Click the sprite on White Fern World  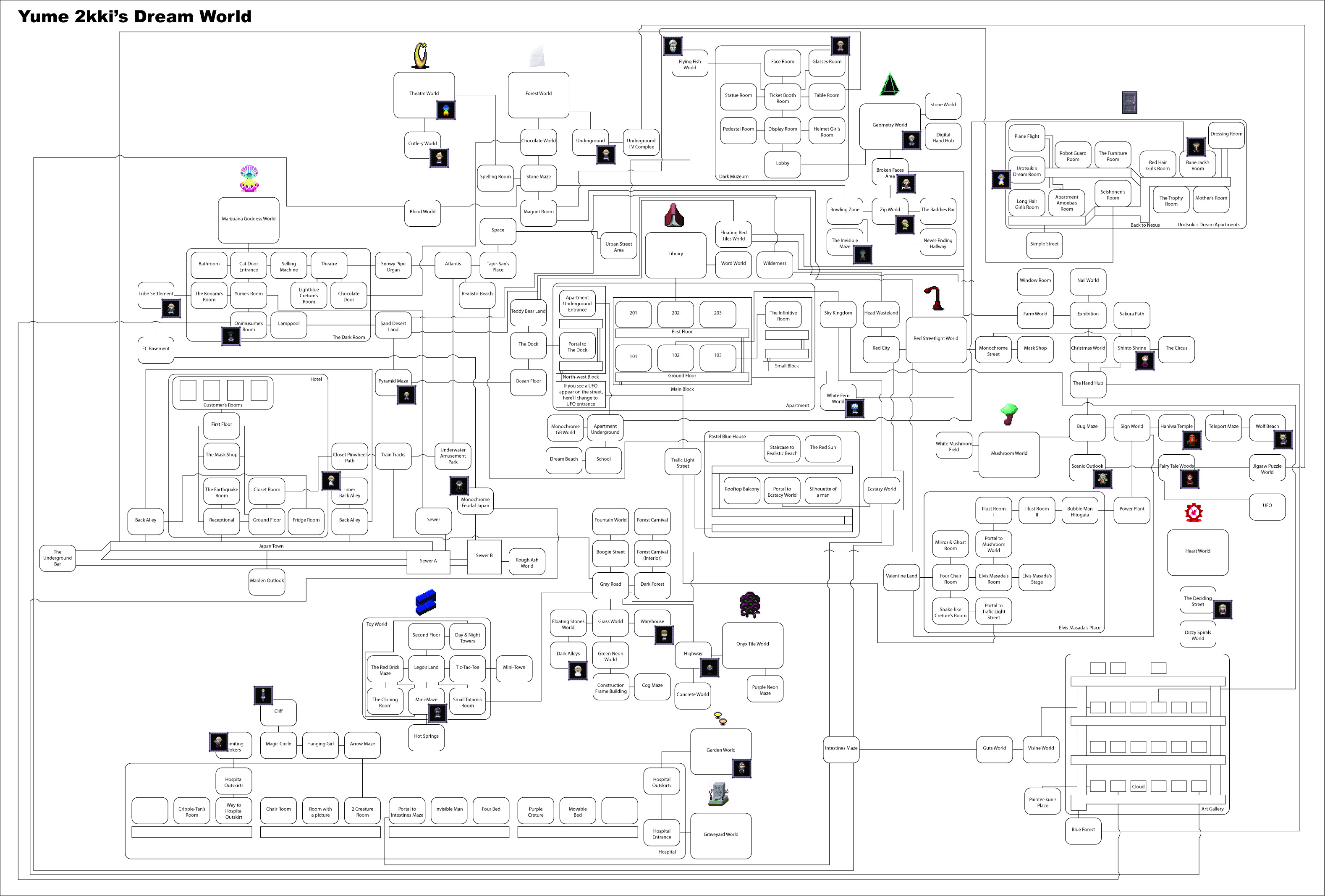point(854,408)
